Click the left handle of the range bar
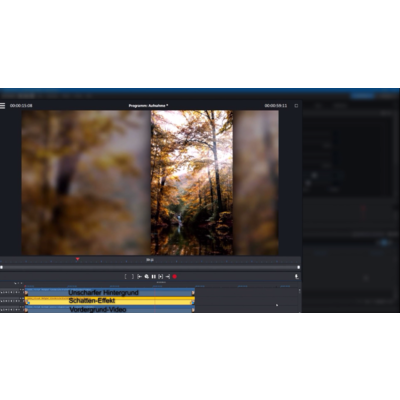The height and width of the screenshot is (400, 400). [x=1, y=267]
